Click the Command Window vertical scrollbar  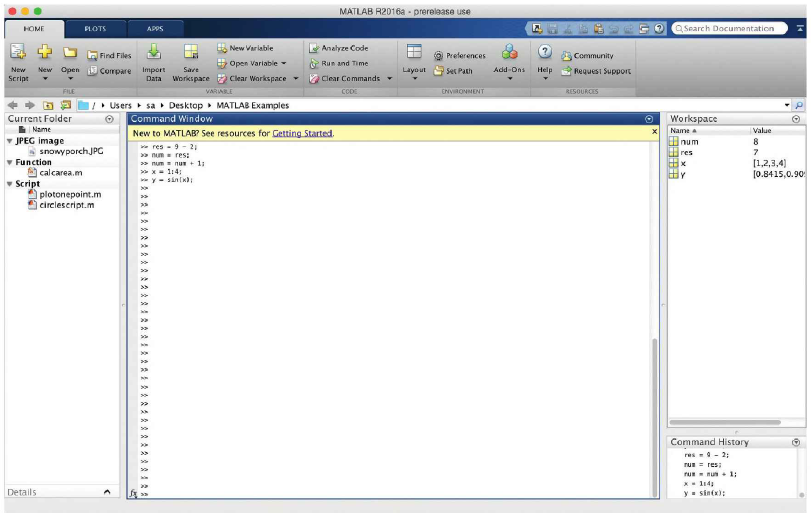pos(655,417)
